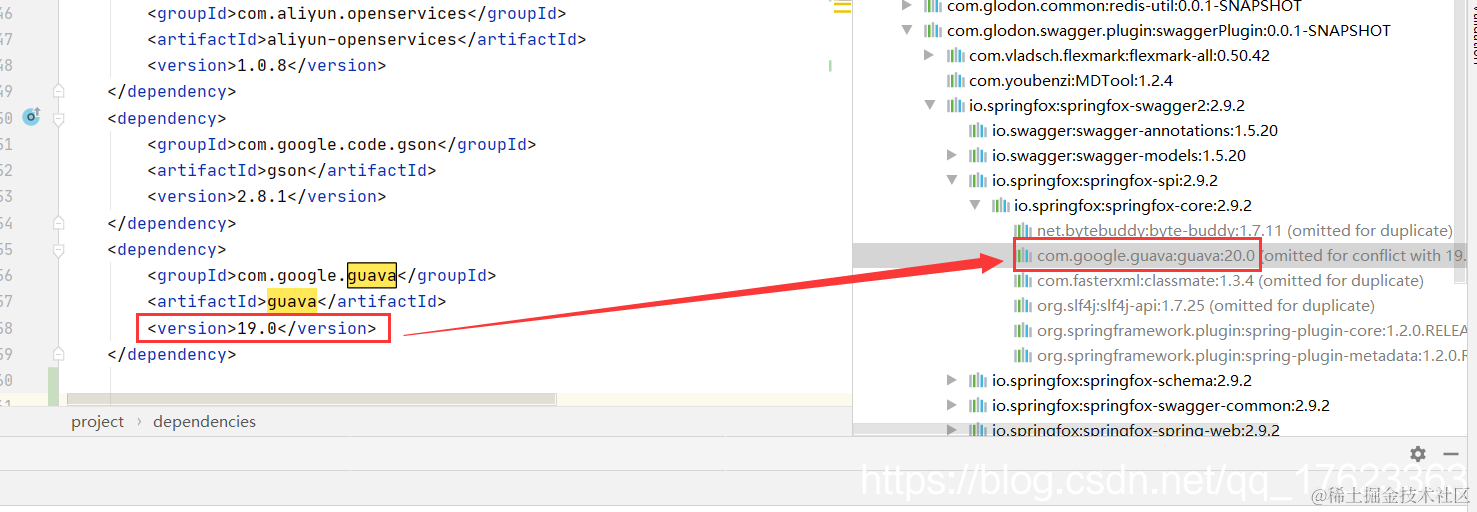
Task: Click the dependencies breadcrumb
Action: click(204, 422)
